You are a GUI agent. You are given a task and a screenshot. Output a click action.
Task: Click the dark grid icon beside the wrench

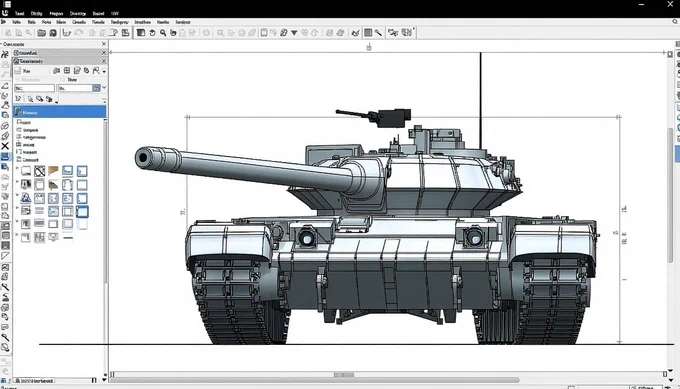[x=368, y=33]
